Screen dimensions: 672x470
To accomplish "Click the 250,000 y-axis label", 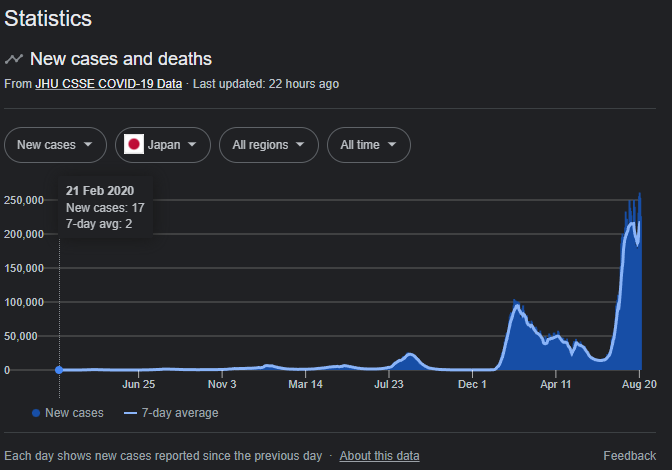I will [x=24, y=200].
